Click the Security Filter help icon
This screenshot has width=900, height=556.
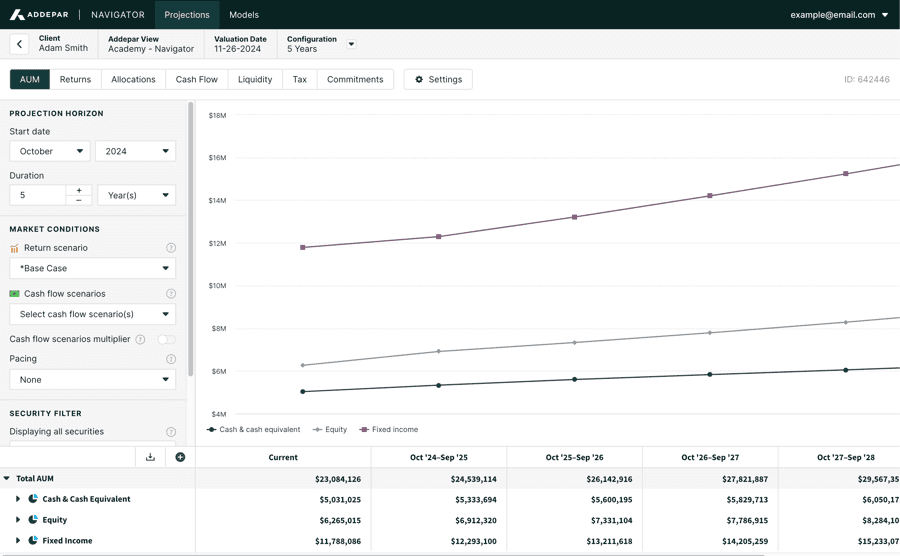(x=171, y=432)
